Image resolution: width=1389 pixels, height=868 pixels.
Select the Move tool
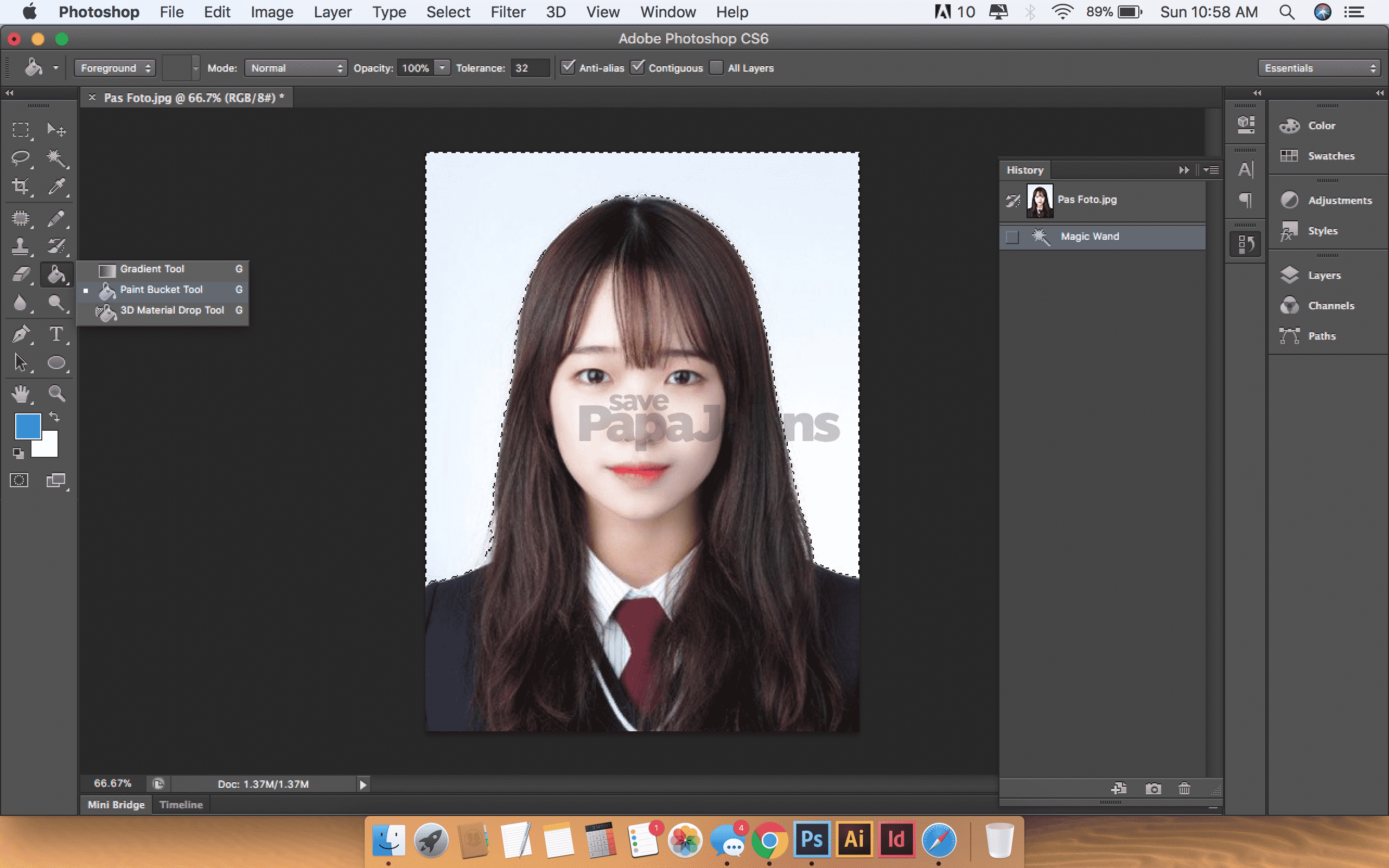(x=56, y=130)
